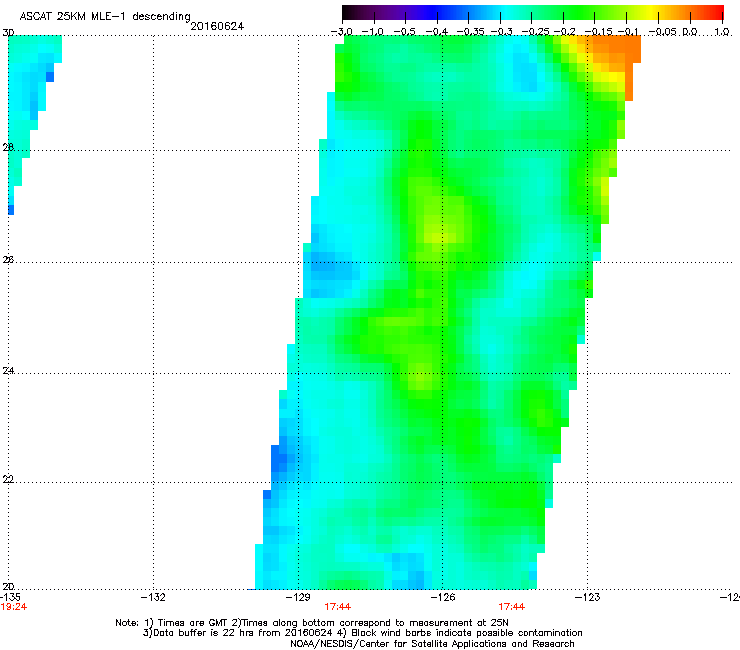Click the NOAA/NESDIS Center for Satellite Applications credit
740x650 pixels.
pos(432,644)
